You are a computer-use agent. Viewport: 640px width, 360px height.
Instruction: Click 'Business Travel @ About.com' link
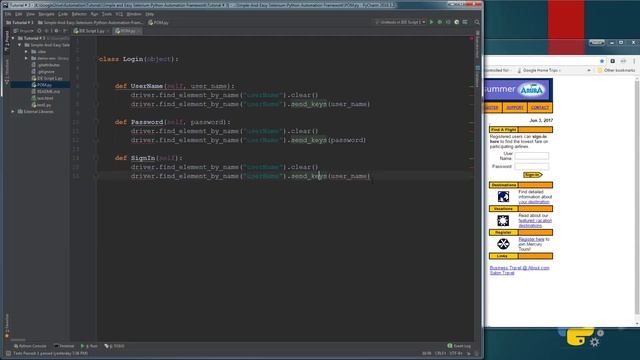point(520,268)
